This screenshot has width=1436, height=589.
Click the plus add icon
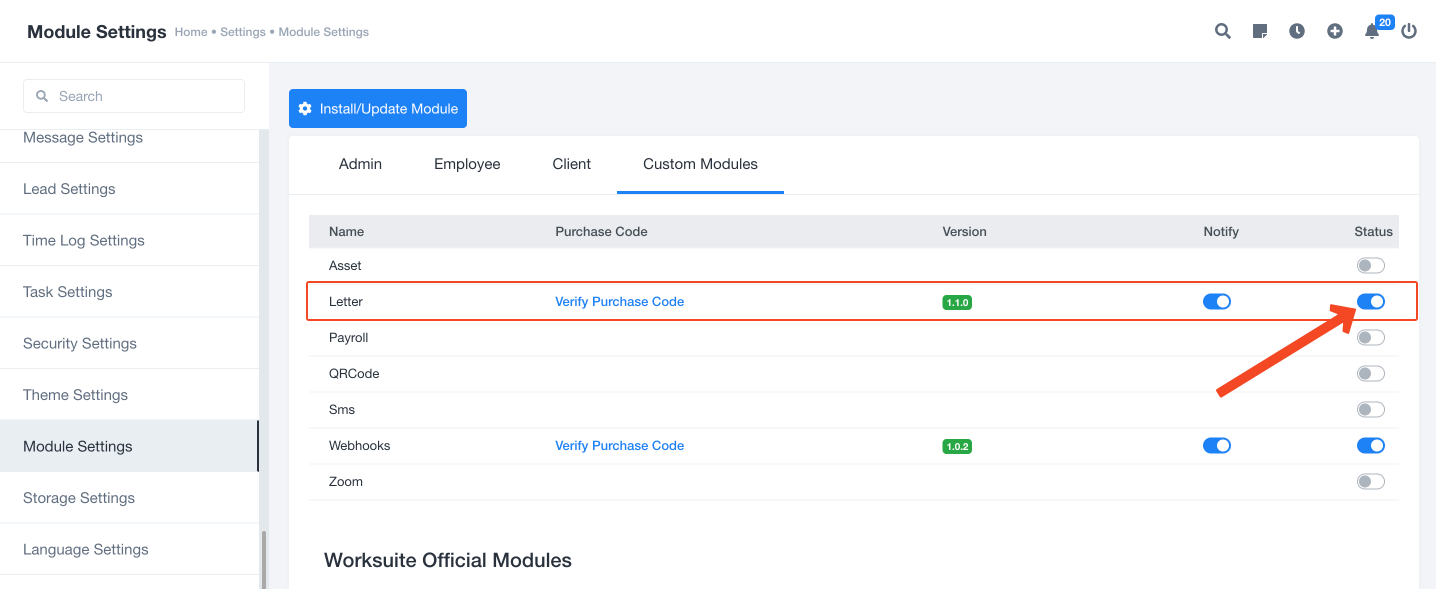(1335, 31)
